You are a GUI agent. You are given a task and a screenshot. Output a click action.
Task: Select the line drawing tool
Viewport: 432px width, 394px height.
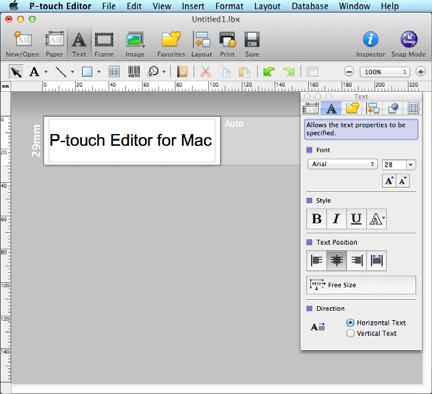(61, 72)
